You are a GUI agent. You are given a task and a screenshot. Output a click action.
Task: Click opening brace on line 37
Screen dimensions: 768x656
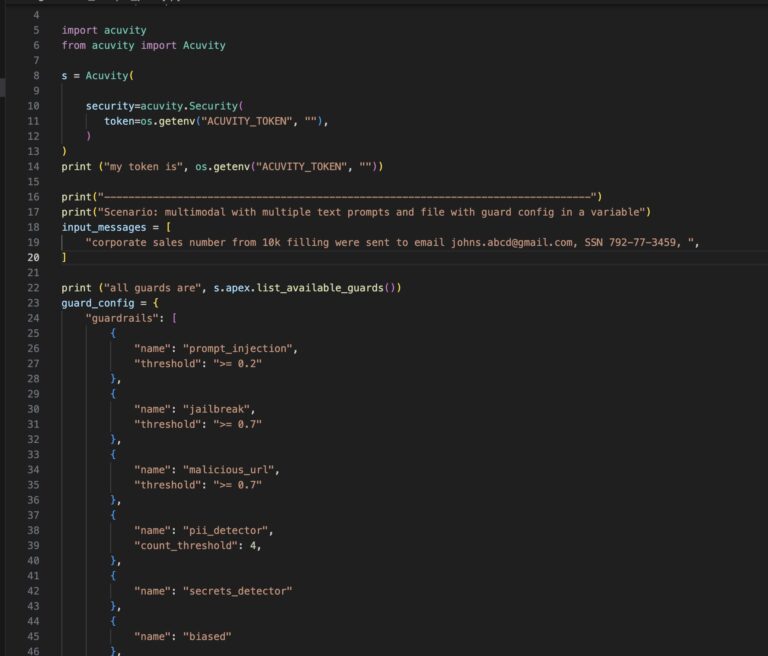coord(113,515)
